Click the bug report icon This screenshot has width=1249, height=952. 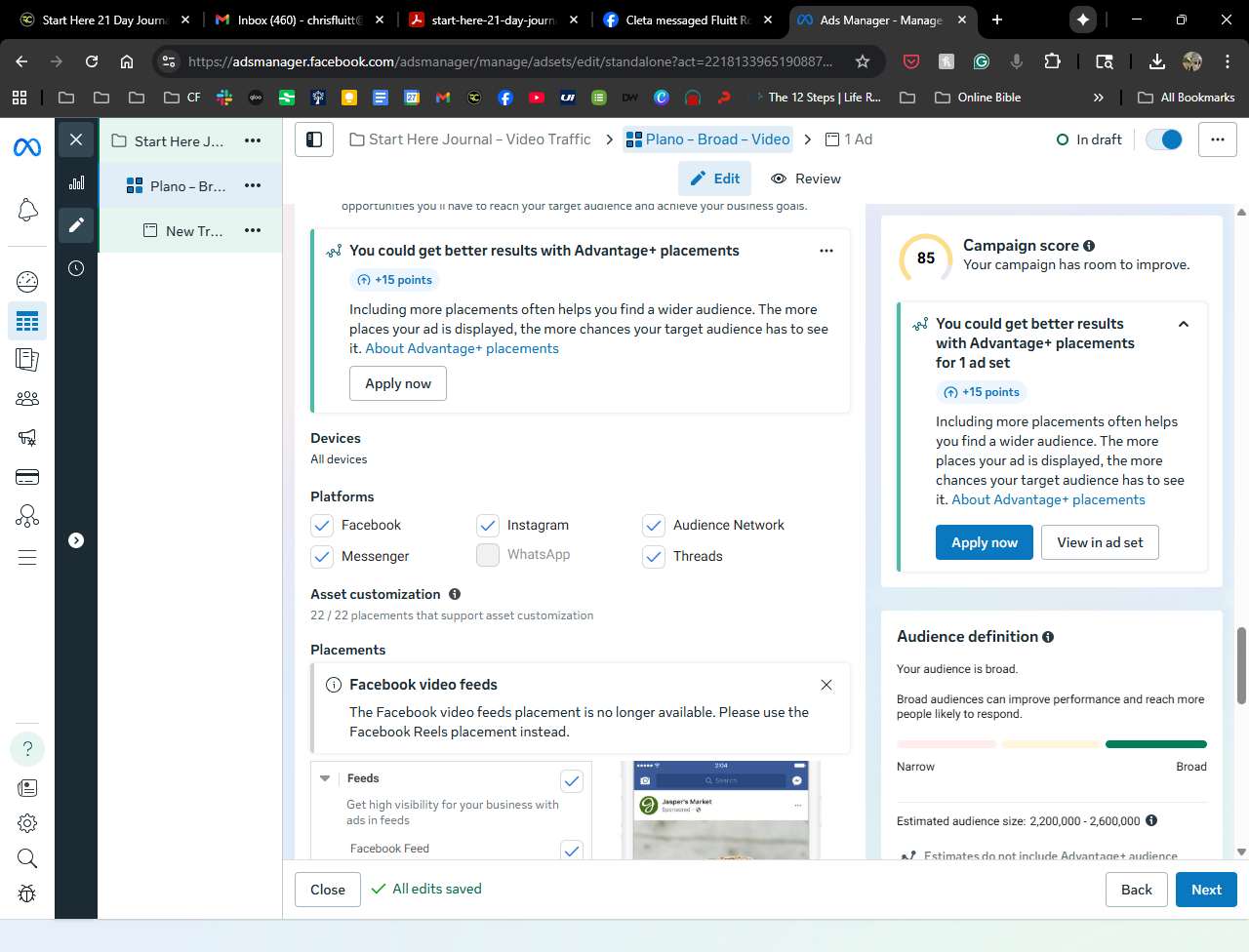click(x=27, y=893)
